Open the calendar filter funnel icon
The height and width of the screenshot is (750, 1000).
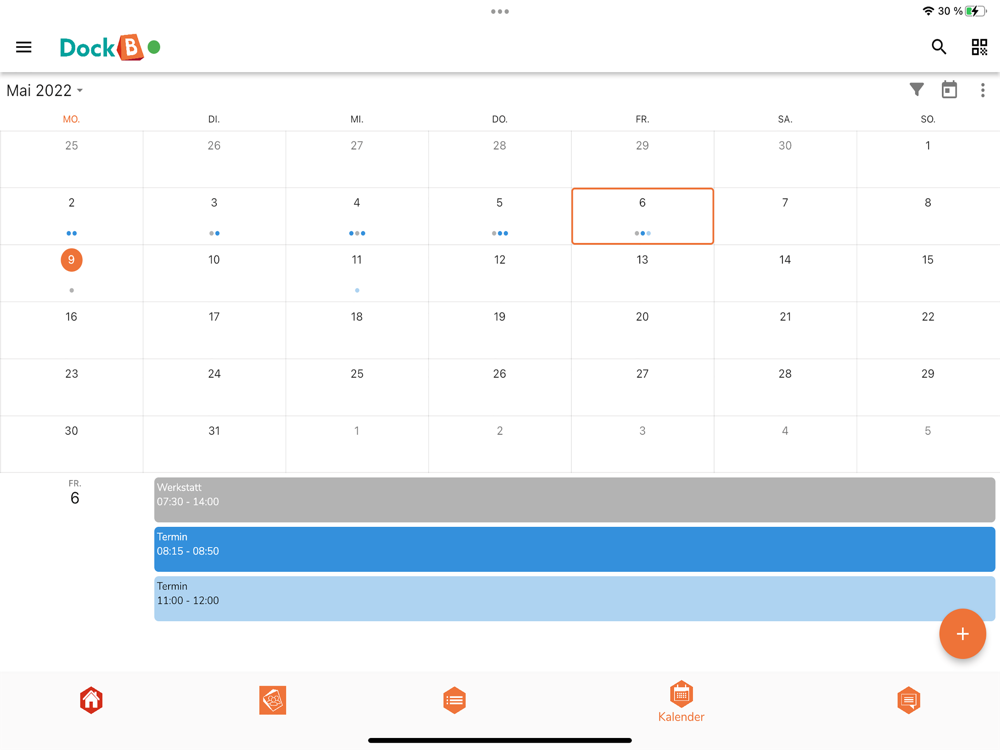916,90
